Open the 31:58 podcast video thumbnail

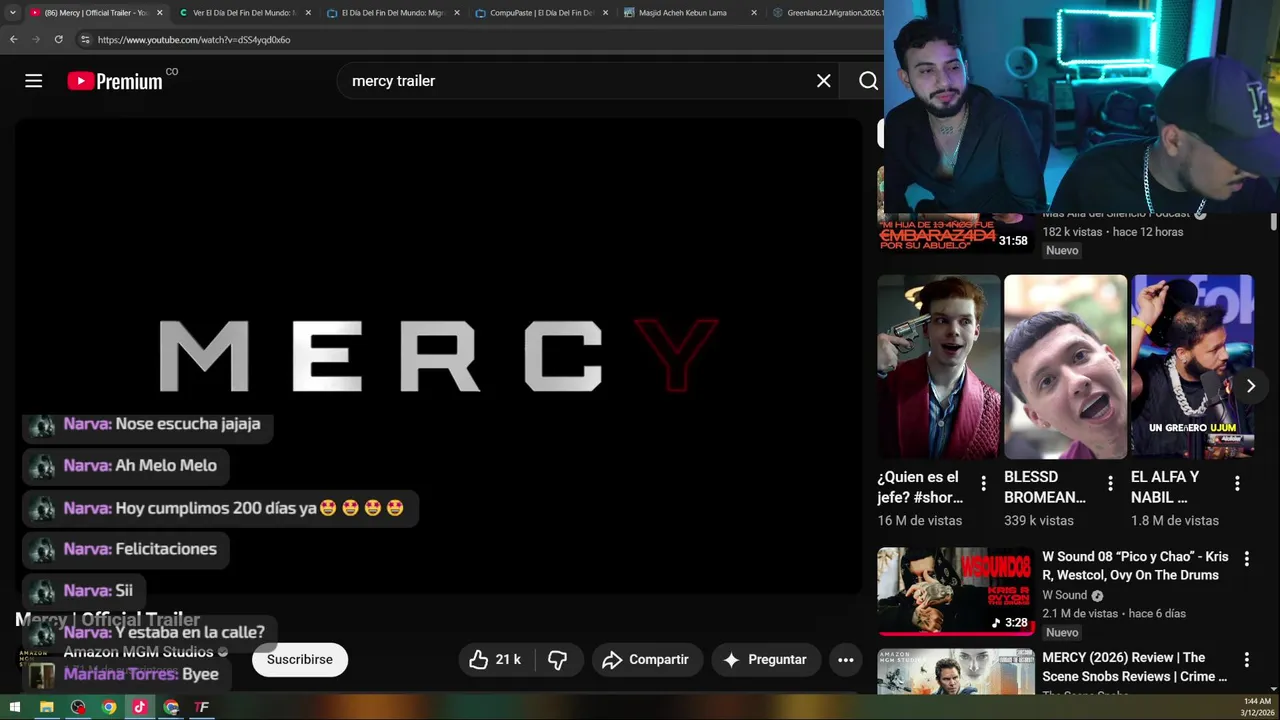(x=956, y=235)
